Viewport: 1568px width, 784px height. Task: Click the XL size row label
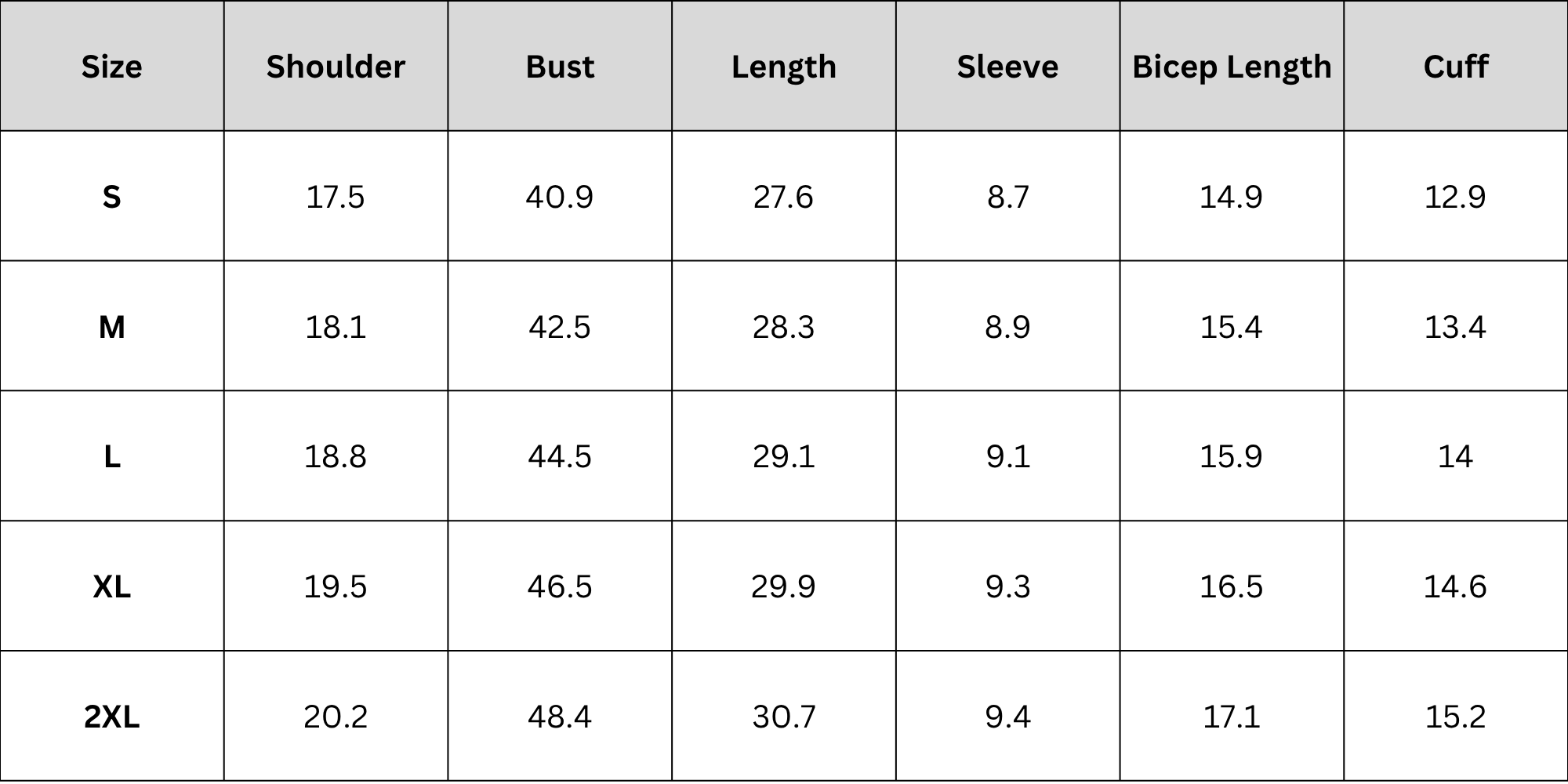pos(112,586)
